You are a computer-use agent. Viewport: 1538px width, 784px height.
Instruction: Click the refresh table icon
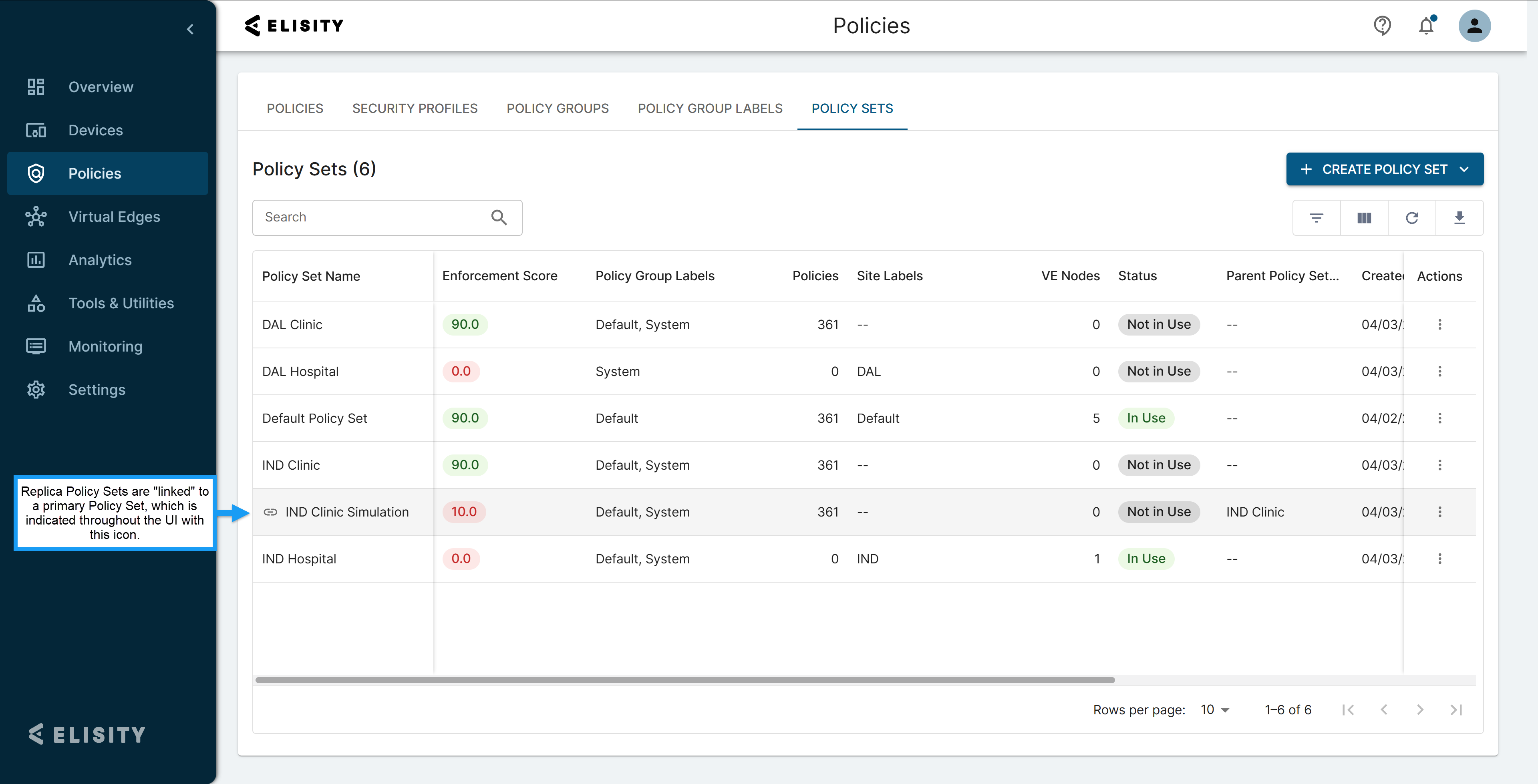[x=1411, y=218]
